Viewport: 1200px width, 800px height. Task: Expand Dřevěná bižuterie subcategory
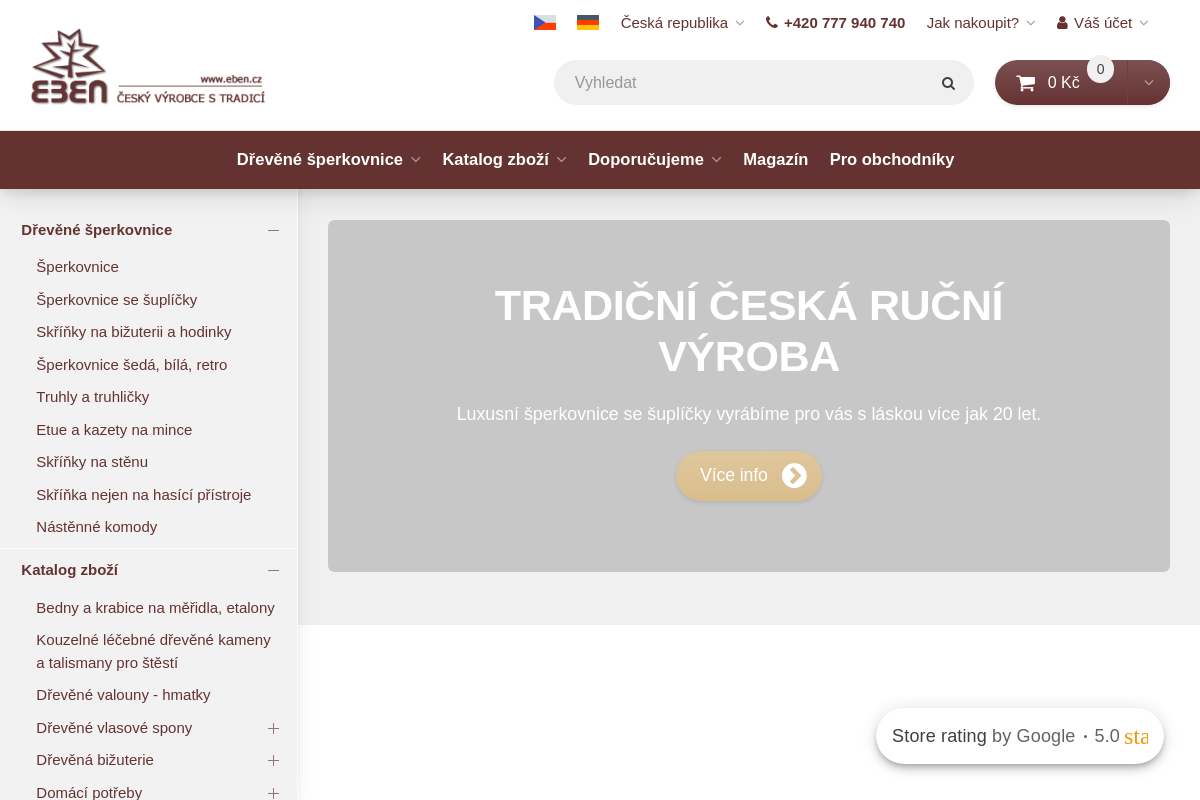click(x=273, y=760)
